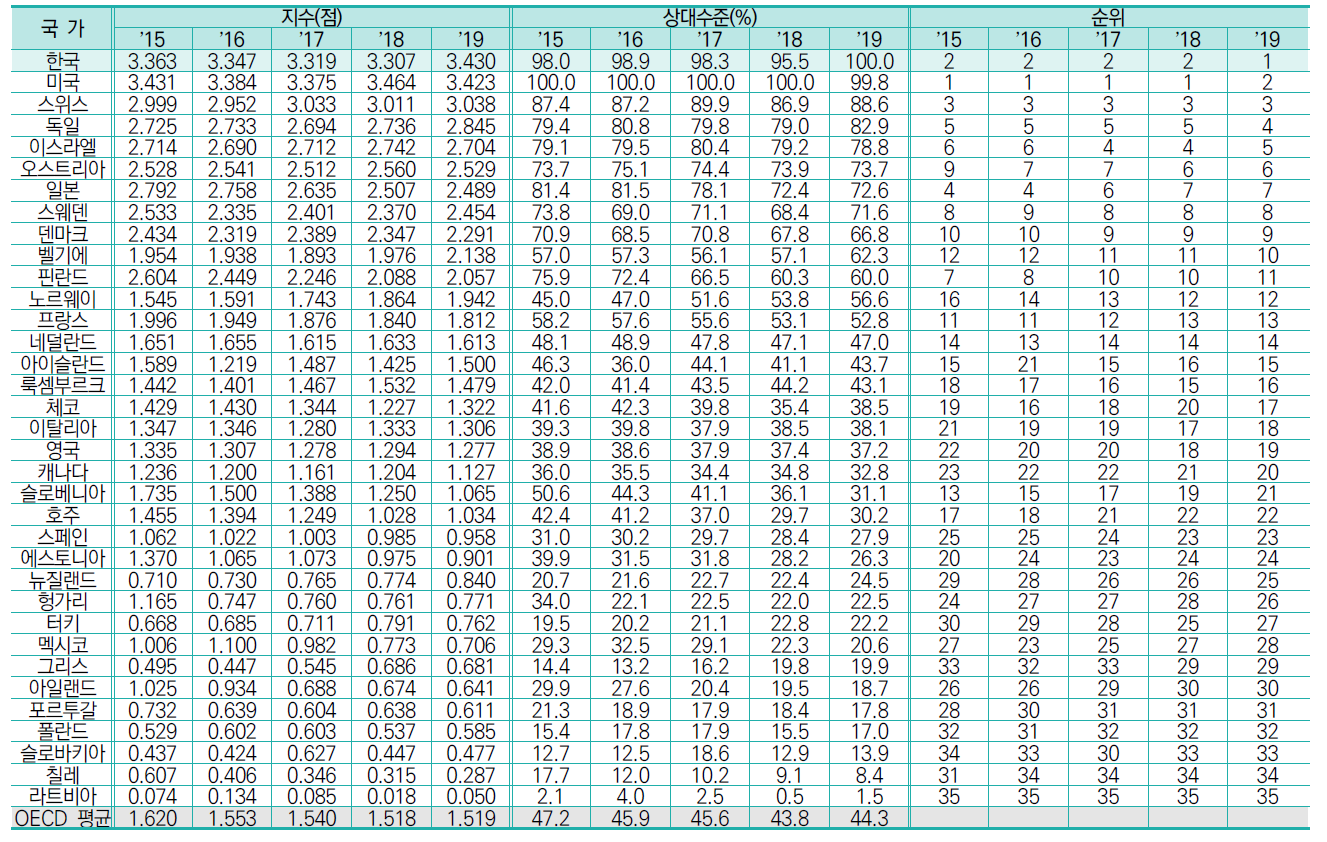Image resolution: width=1327 pixels, height=842 pixels.
Task: Click 미국's '15 index value 3.431
Action: pos(151,81)
